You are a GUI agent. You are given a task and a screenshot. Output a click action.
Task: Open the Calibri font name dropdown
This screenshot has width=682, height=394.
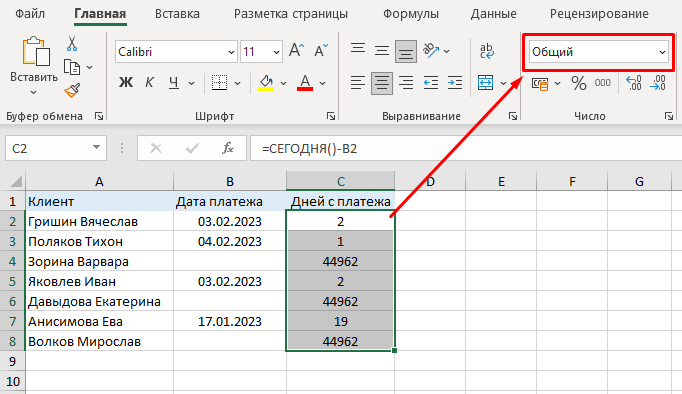point(176,52)
